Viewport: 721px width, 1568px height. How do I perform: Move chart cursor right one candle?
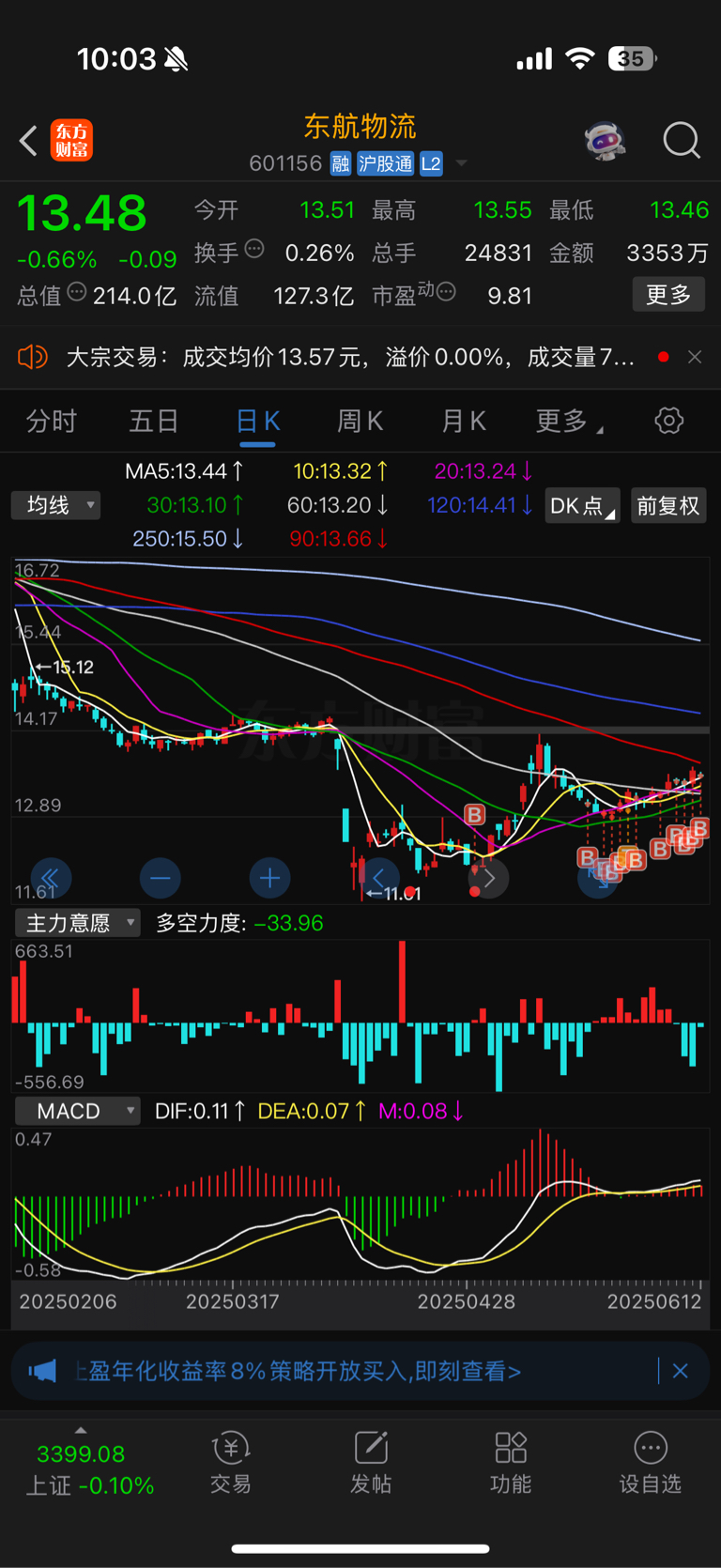pyautogui.click(x=488, y=879)
